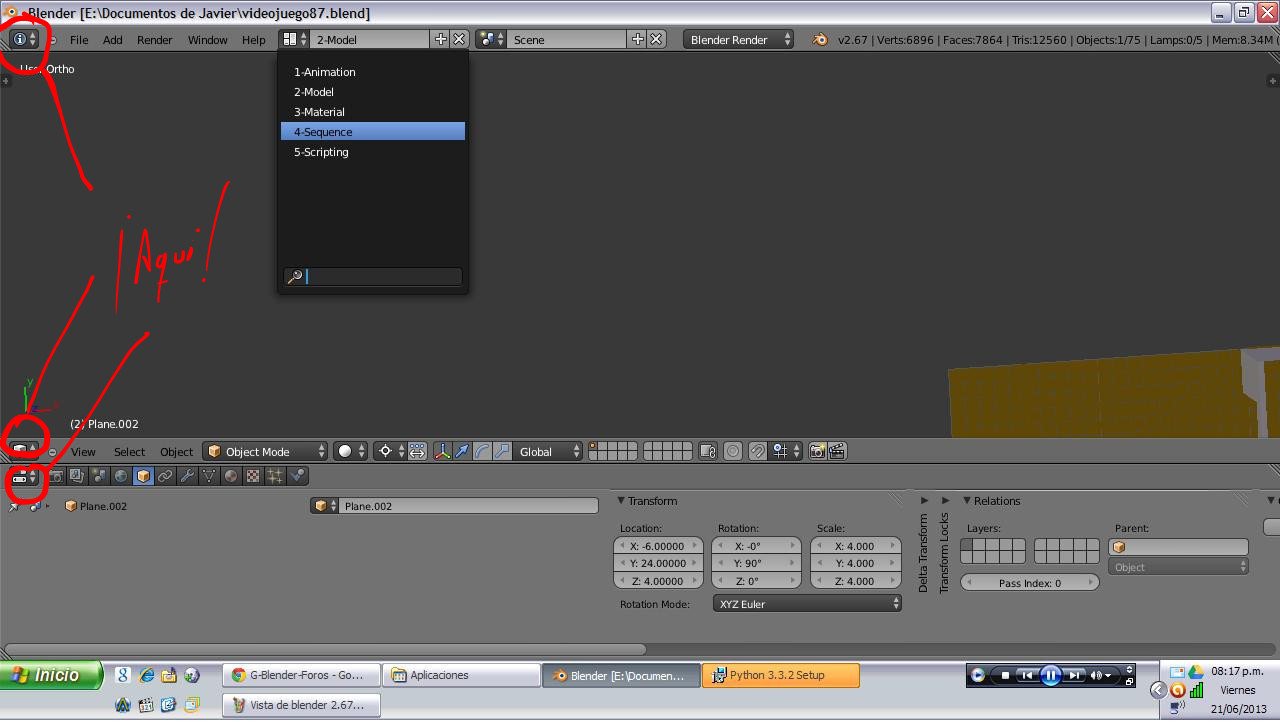Choose 5-Scripting screen layout

373,152
